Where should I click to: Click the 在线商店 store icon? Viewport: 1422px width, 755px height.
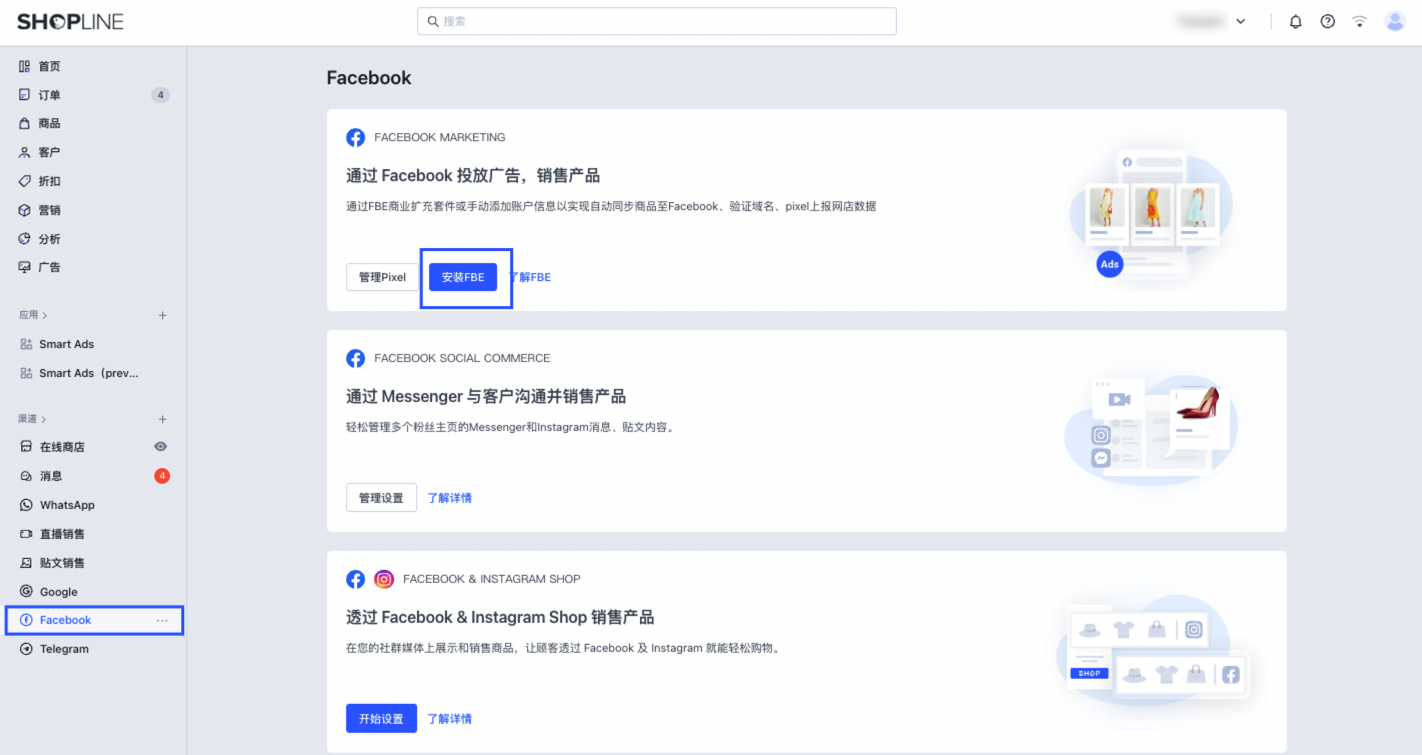(x=26, y=447)
